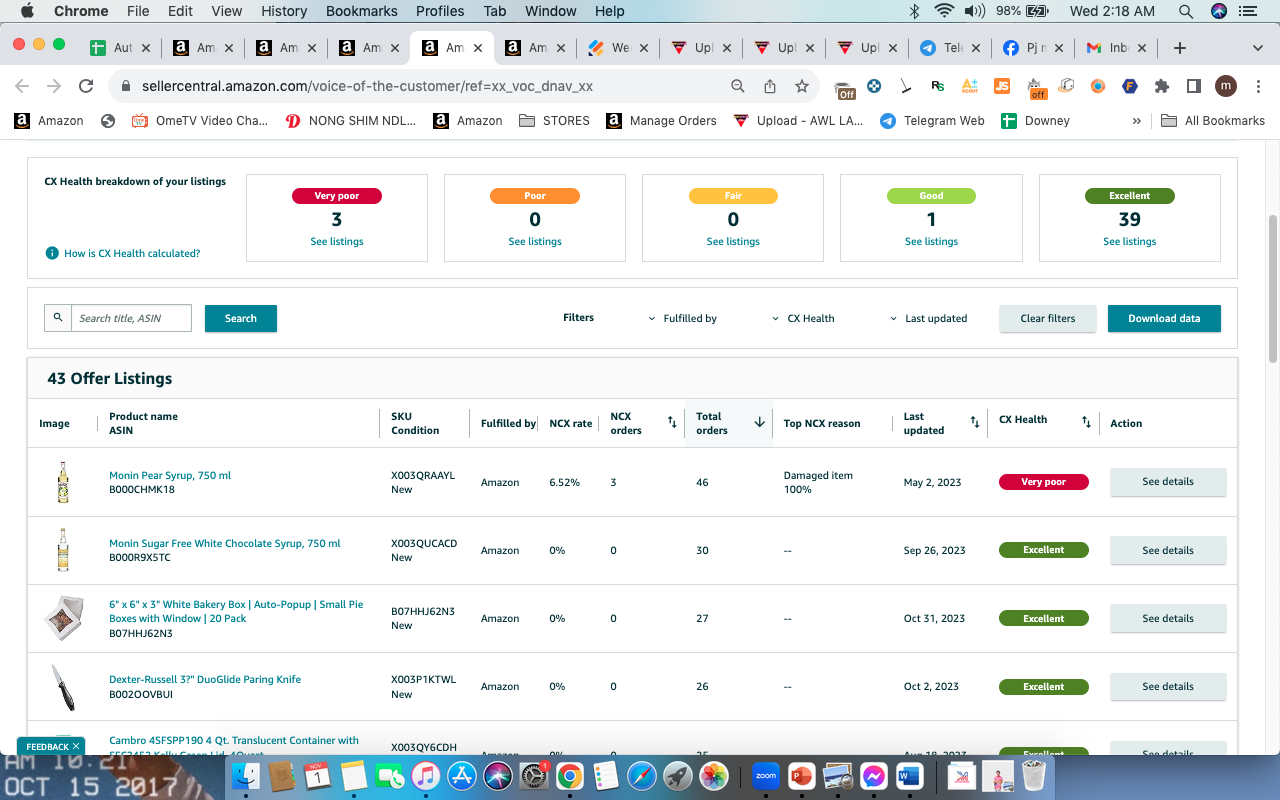Sort the table by Total orders arrow
The width and height of the screenshot is (1280, 800).
tap(759, 423)
